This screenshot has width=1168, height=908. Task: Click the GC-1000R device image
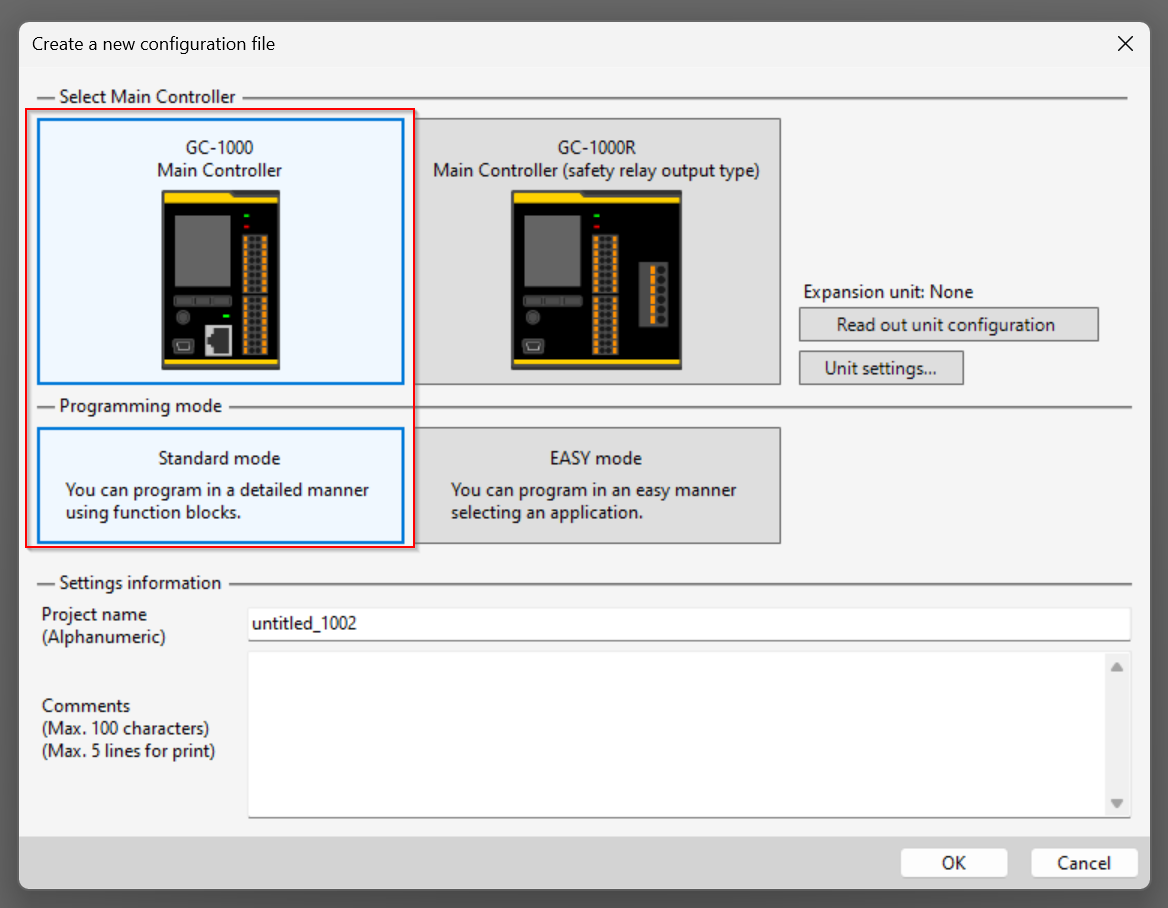pyautogui.click(x=597, y=280)
